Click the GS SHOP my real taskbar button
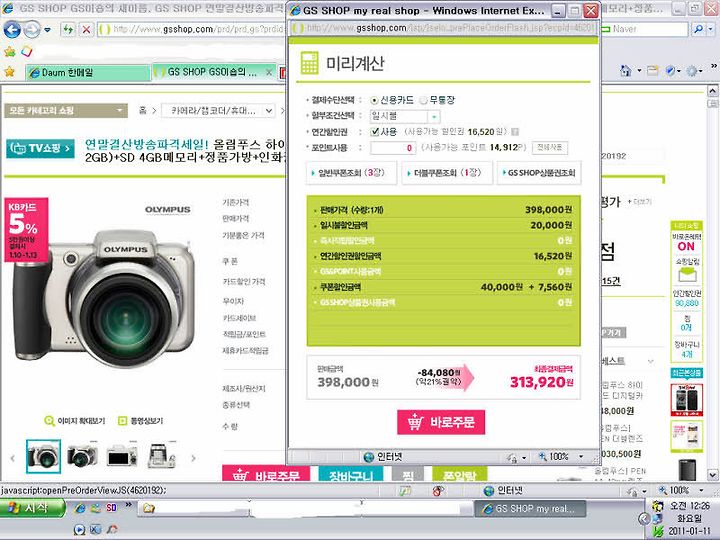Image resolution: width=720 pixels, height=540 pixels. pyautogui.click(x=530, y=509)
